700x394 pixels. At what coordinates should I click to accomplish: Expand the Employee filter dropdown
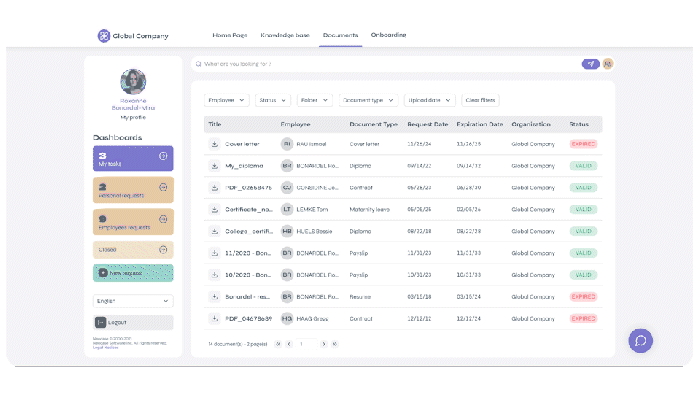(x=226, y=100)
